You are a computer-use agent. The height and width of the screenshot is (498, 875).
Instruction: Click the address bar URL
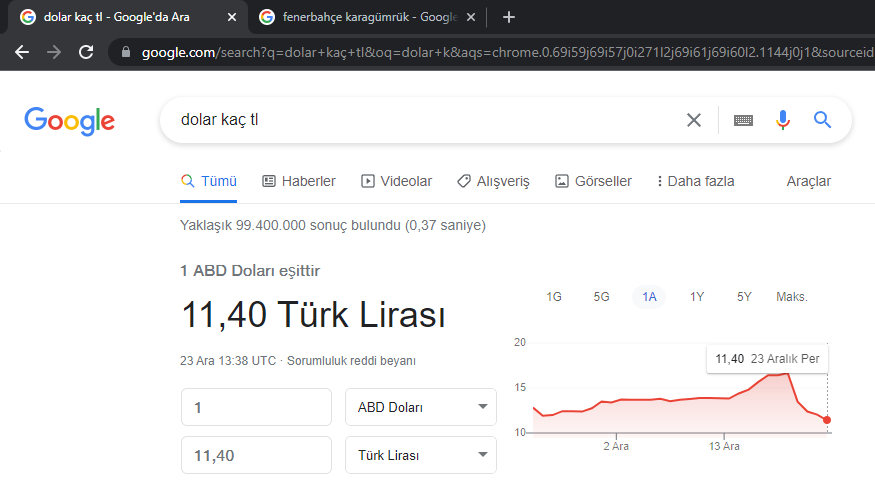click(507, 52)
